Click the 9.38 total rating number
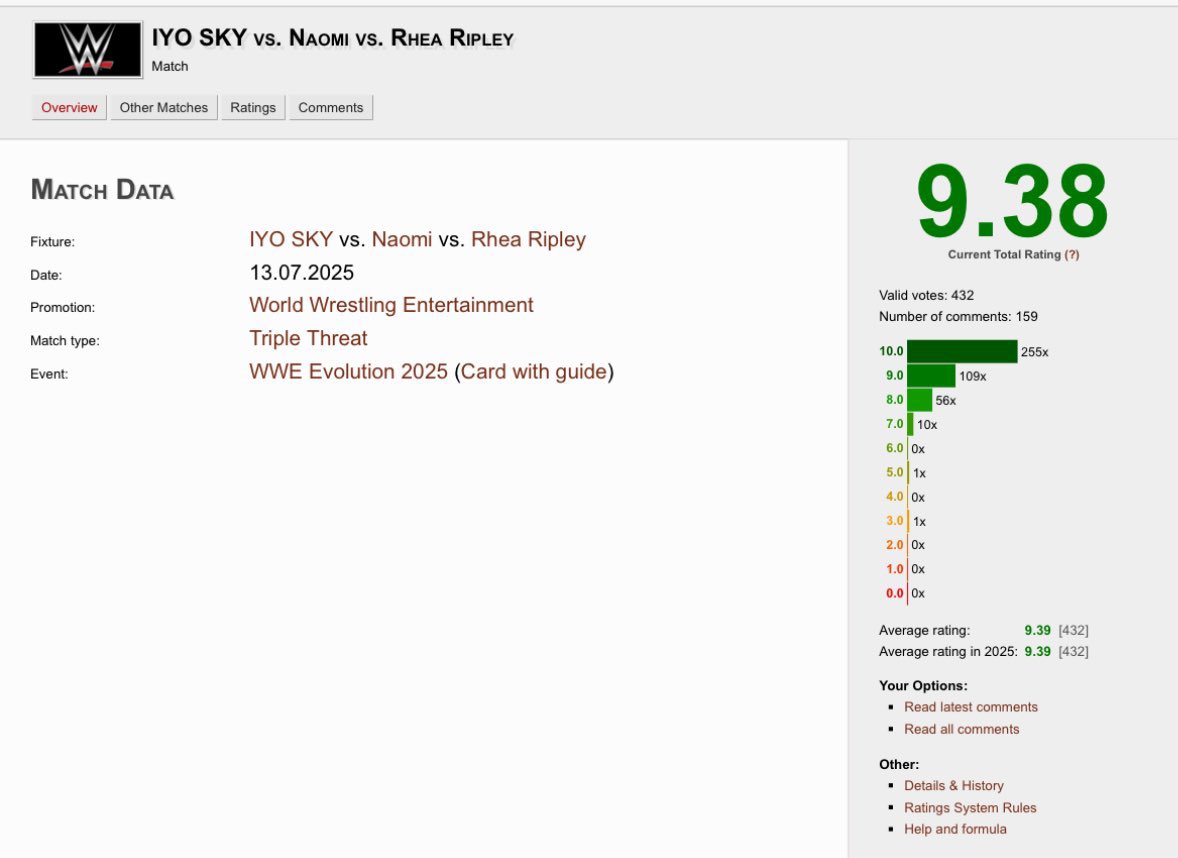Screen dimensions: 1178x858 coord(1012,201)
